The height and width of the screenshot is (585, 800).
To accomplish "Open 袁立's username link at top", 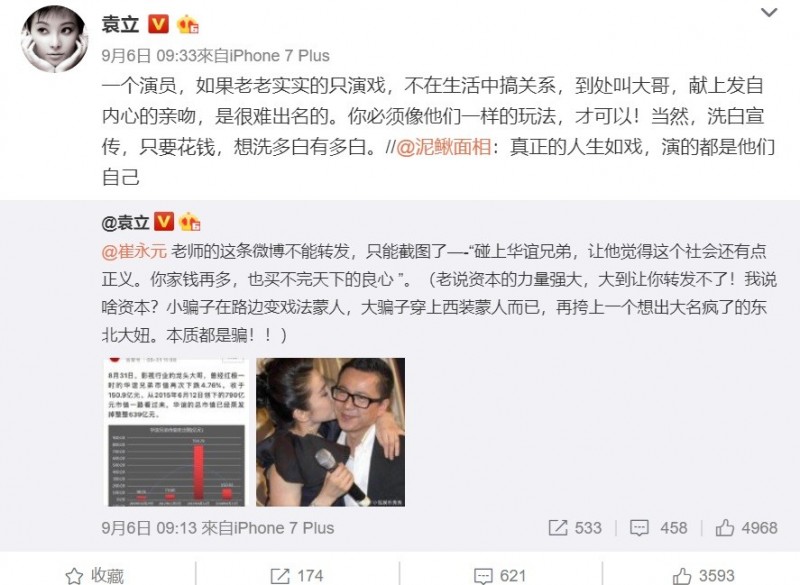I will pyautogui.click(x=120, y=24).
